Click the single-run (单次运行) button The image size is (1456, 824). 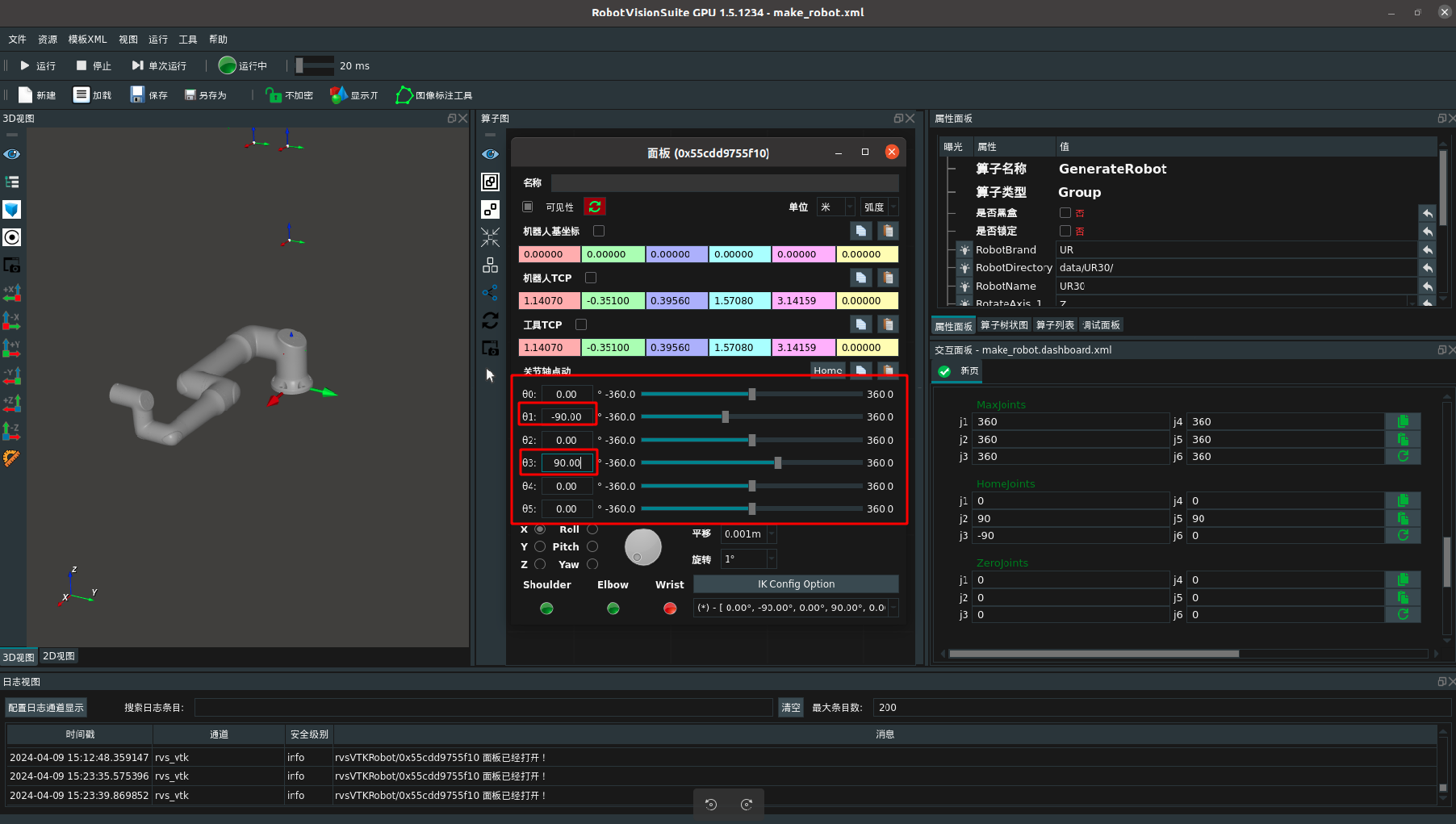coord(159,65)
